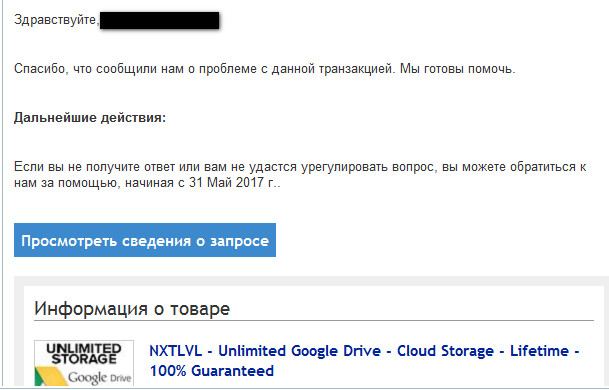Click the Информация о товаре heading
This screenshot has width=609, height=390.
[132, 309]
